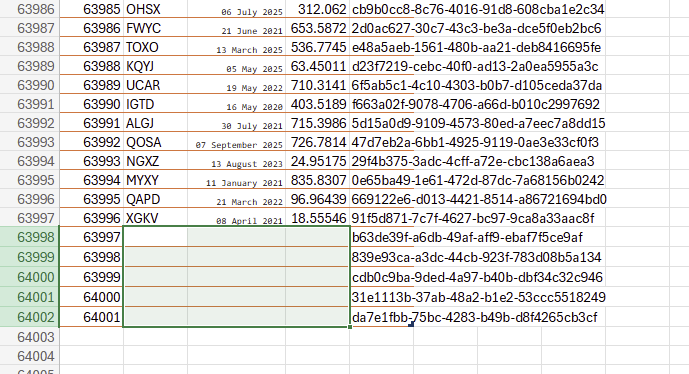Viewport: 689px width, 374px height.
Task: Select the date 30 July 2021
Action: [x=236, y=123]
